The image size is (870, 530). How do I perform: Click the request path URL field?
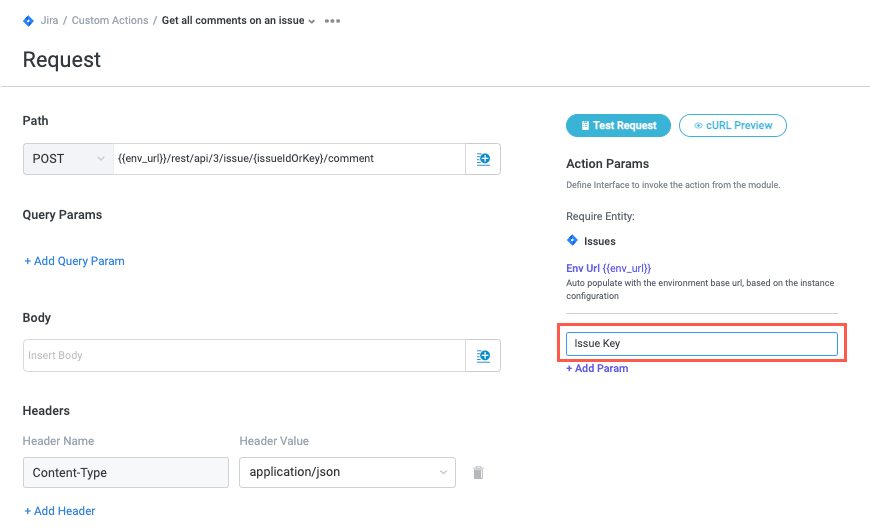(288, 158)
